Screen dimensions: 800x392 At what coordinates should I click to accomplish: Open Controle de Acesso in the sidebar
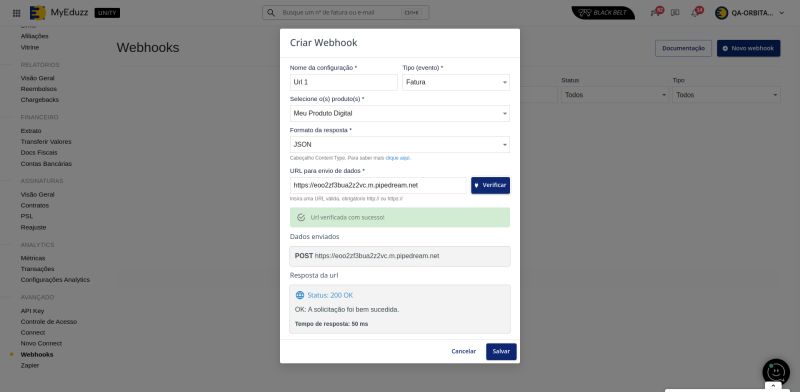click(x=48, y=322)
